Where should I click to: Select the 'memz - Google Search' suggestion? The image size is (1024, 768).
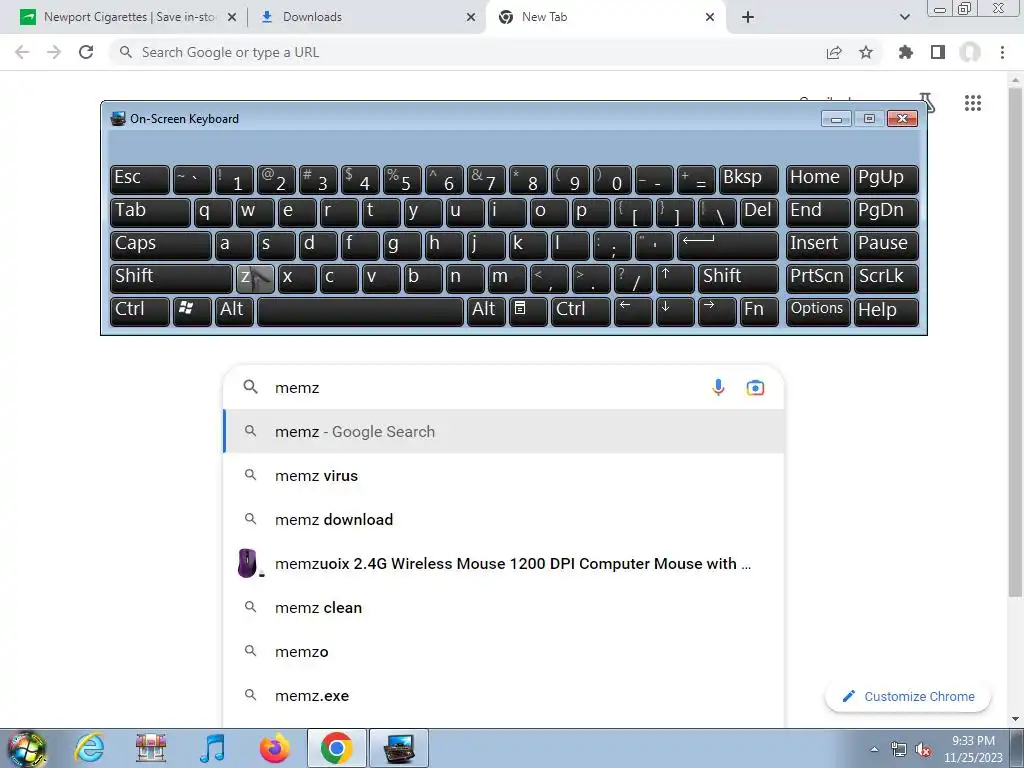[x=504, y=432]
